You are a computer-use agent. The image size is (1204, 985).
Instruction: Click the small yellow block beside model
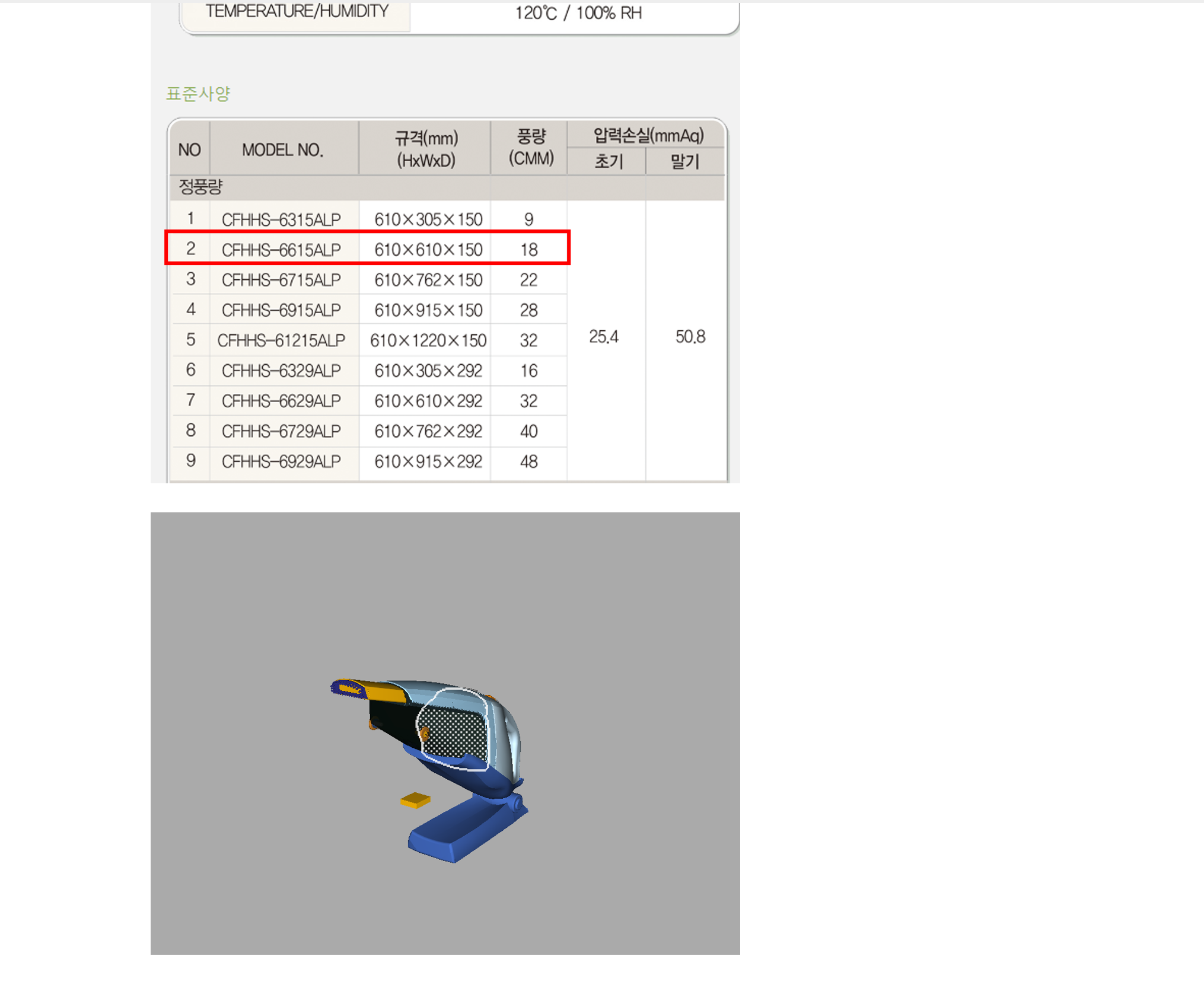pos(415,800)
